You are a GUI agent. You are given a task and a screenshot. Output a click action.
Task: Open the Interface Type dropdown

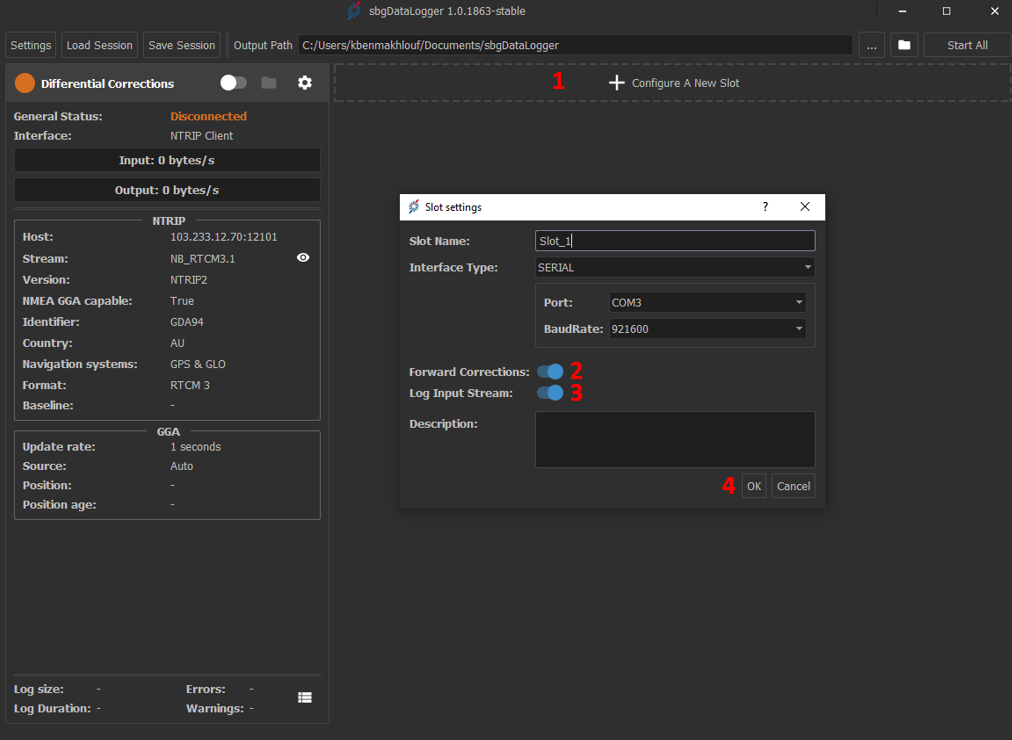coord(675,267)
